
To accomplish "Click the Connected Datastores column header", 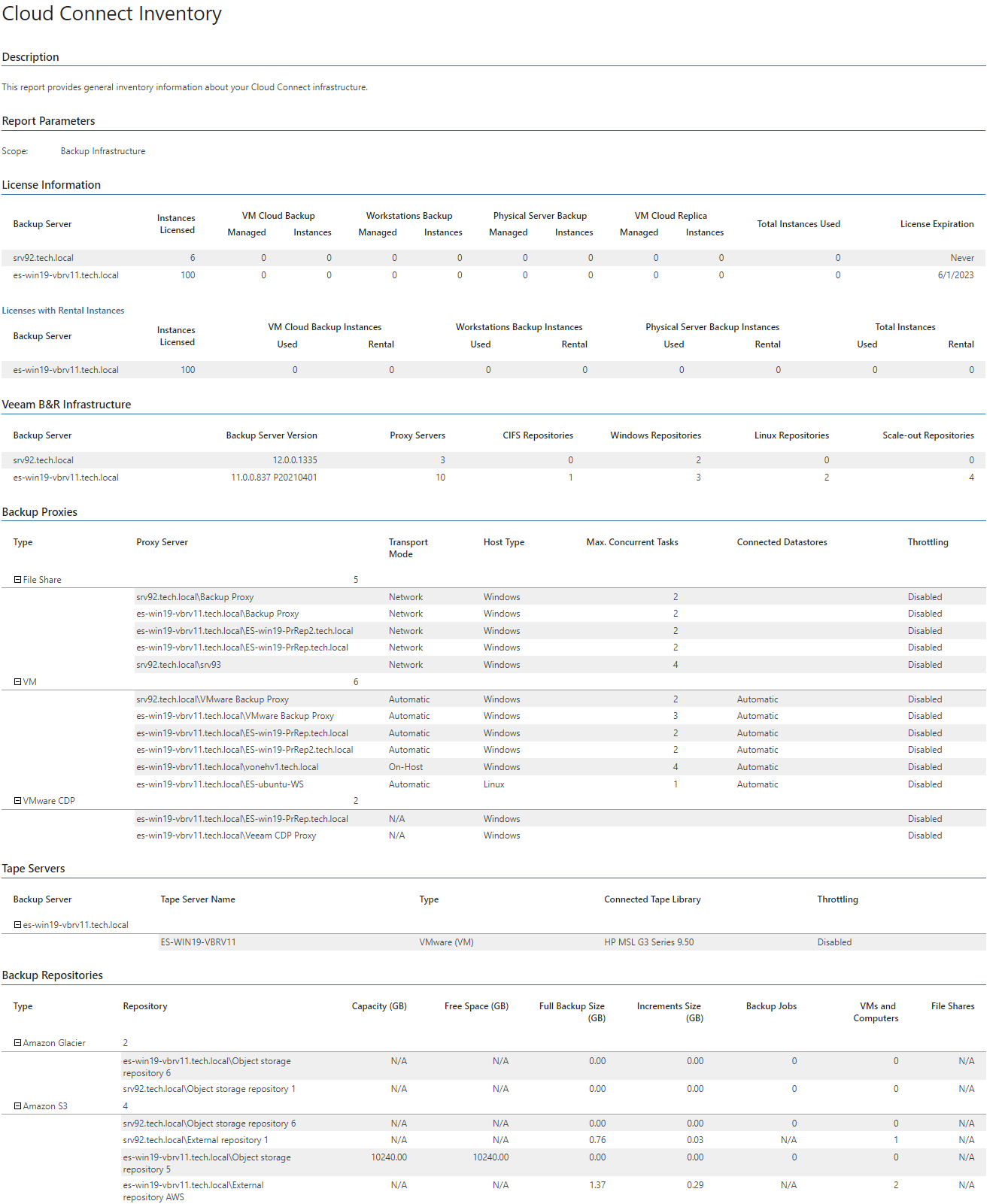I will tap(782, 542).
